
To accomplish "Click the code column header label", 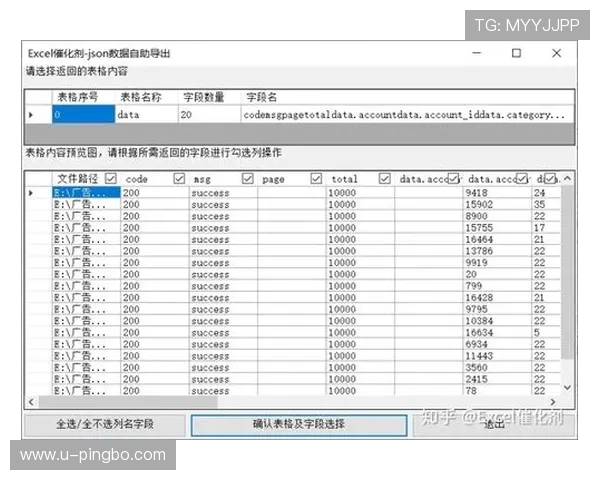I will [137, 179].
